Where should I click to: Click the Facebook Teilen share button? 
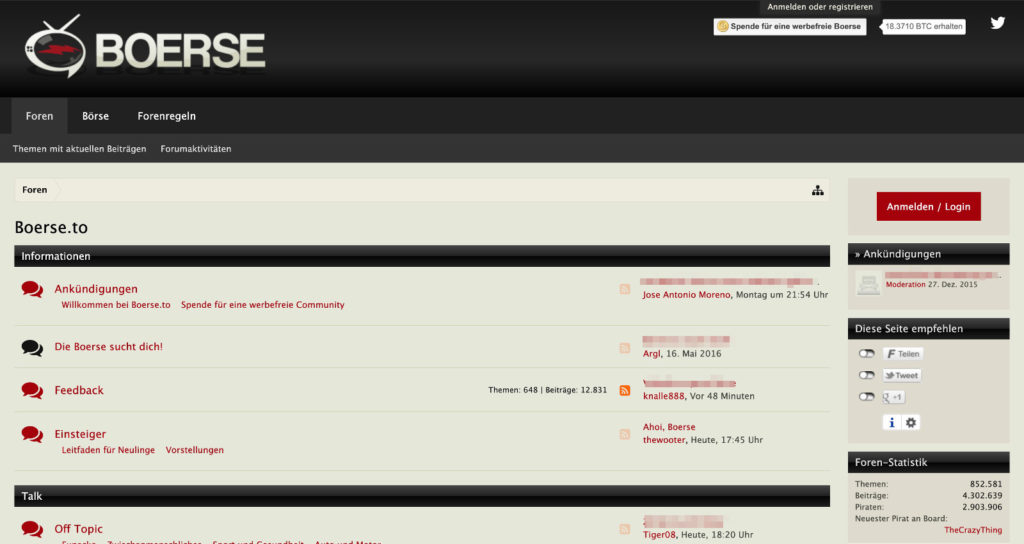point(903,354)
